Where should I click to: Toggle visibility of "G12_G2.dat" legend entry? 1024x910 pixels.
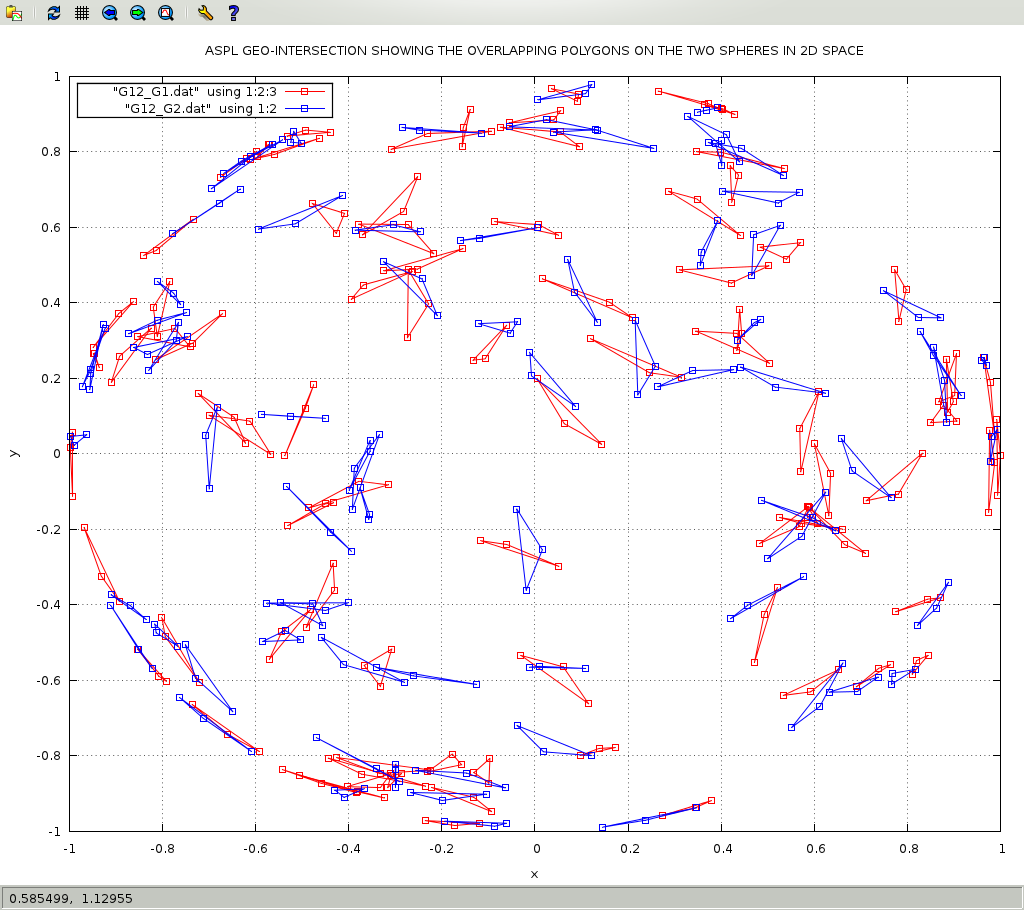[200, 108]
